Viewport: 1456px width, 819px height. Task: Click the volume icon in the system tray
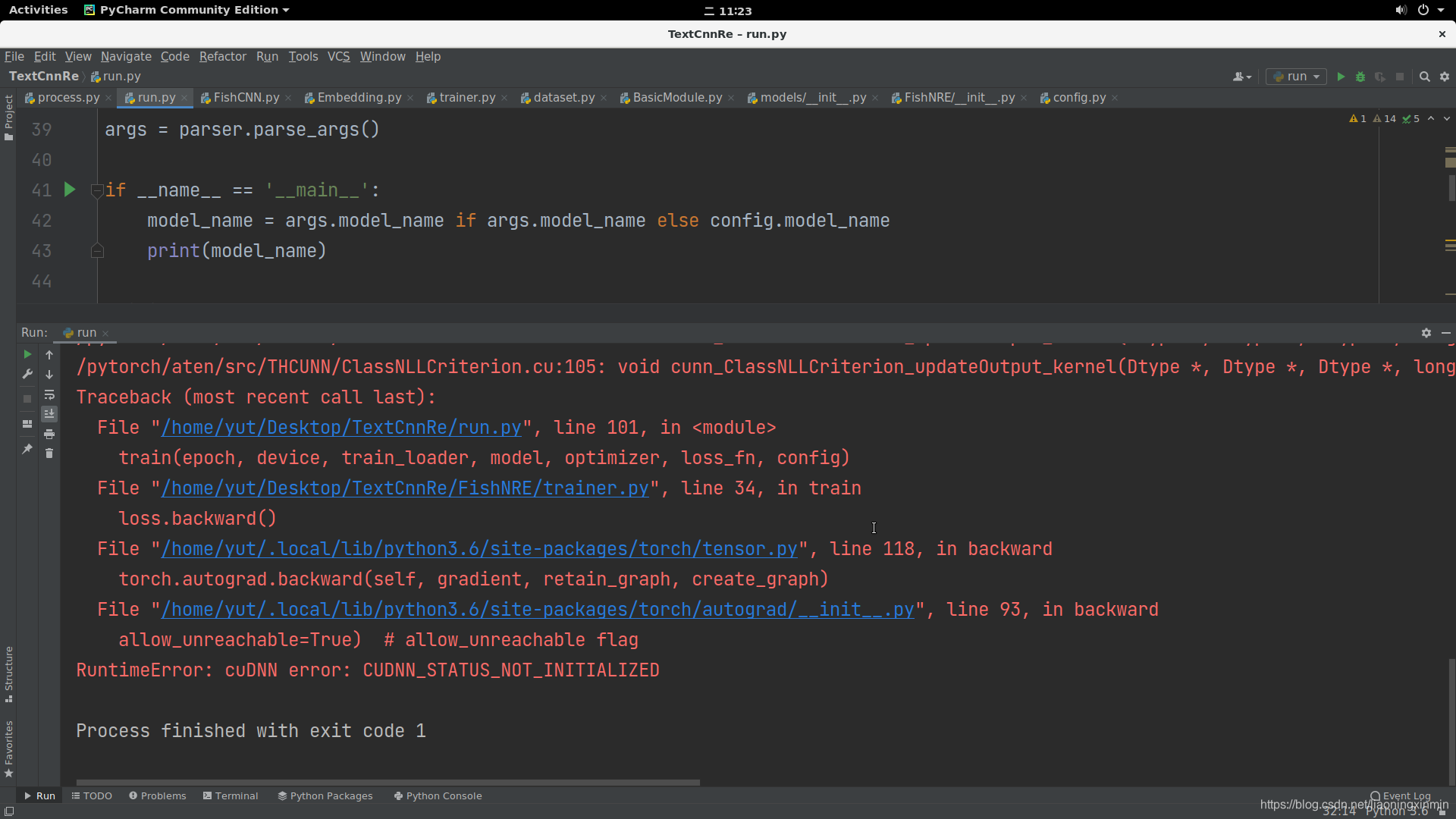coord(1401,10)
